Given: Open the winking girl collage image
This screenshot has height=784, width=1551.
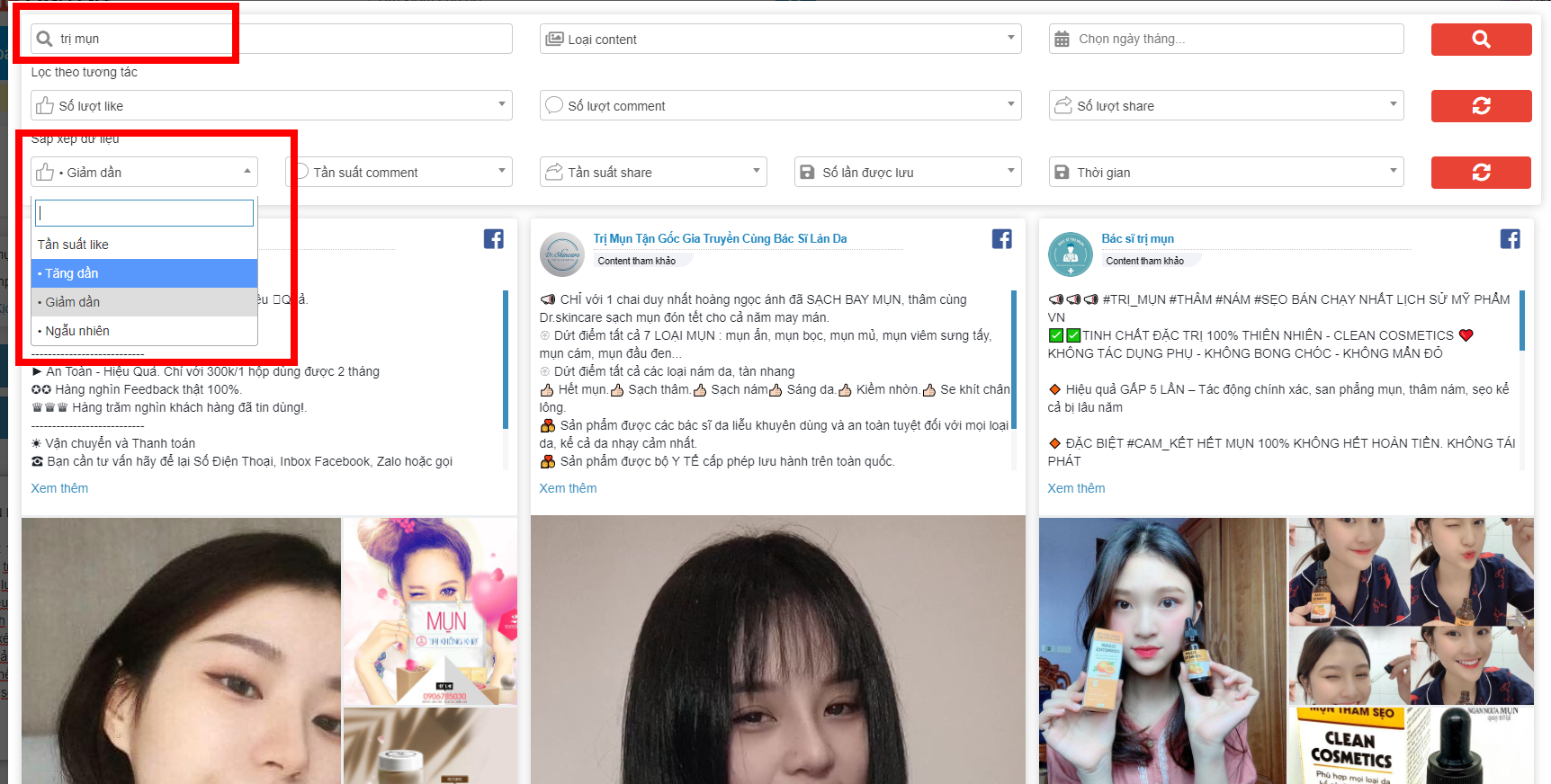Looking at the screenshot, I should 1412,611.
